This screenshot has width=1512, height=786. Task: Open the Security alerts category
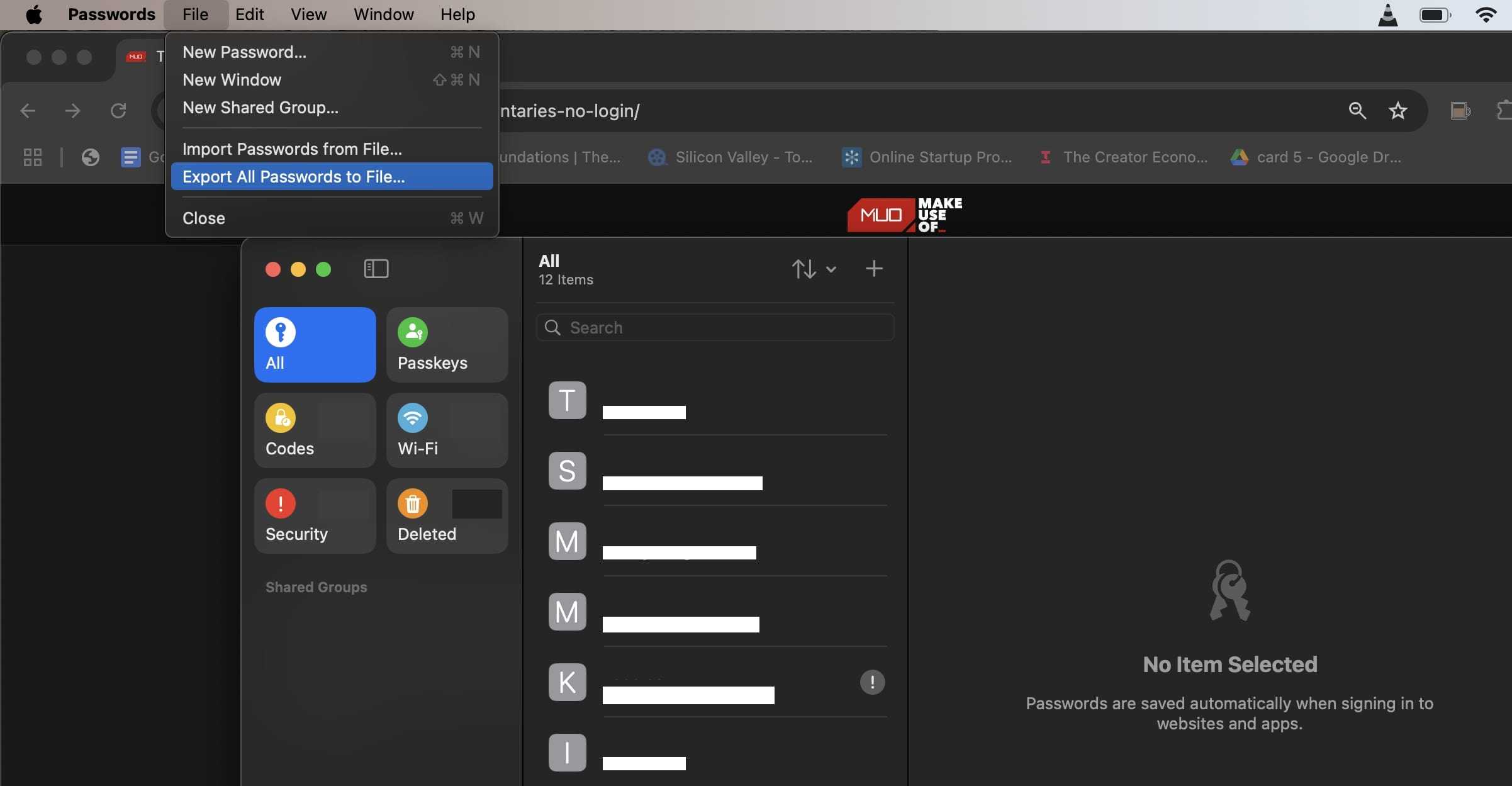[x=315, y=515]
